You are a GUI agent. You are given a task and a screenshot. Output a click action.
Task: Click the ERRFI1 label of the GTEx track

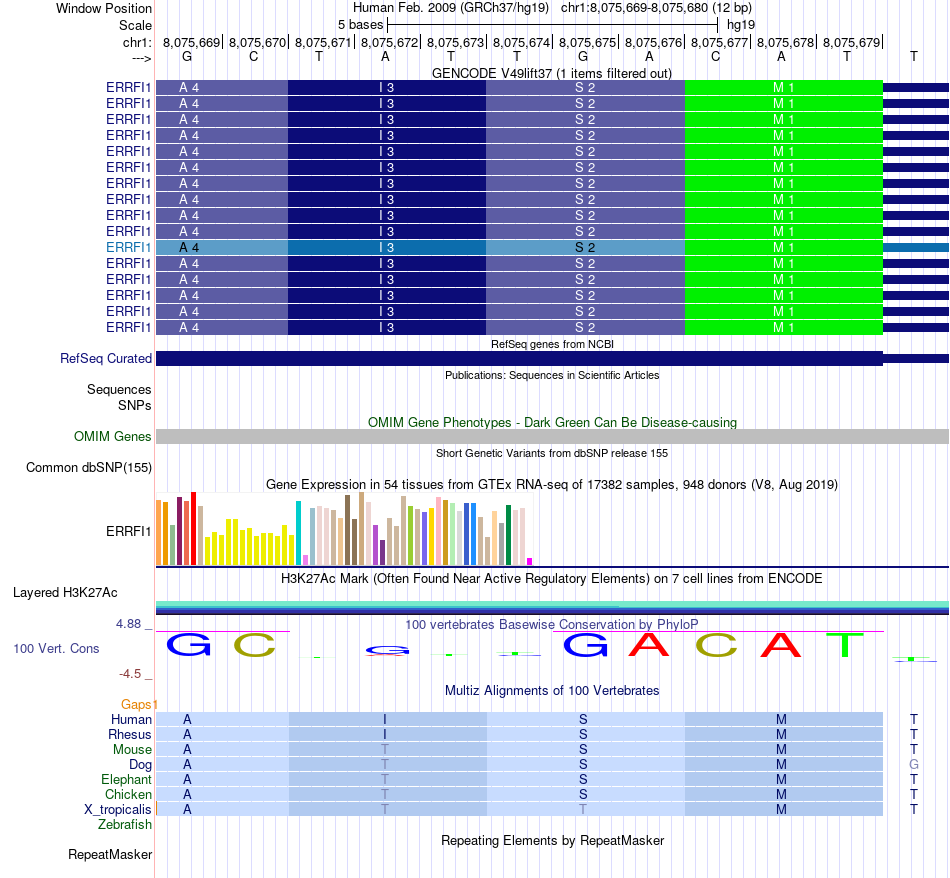point(128,531)
